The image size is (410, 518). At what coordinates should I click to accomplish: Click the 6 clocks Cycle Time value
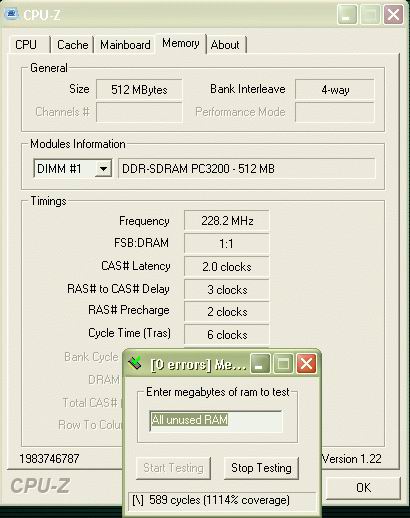[x=227, y=334]
